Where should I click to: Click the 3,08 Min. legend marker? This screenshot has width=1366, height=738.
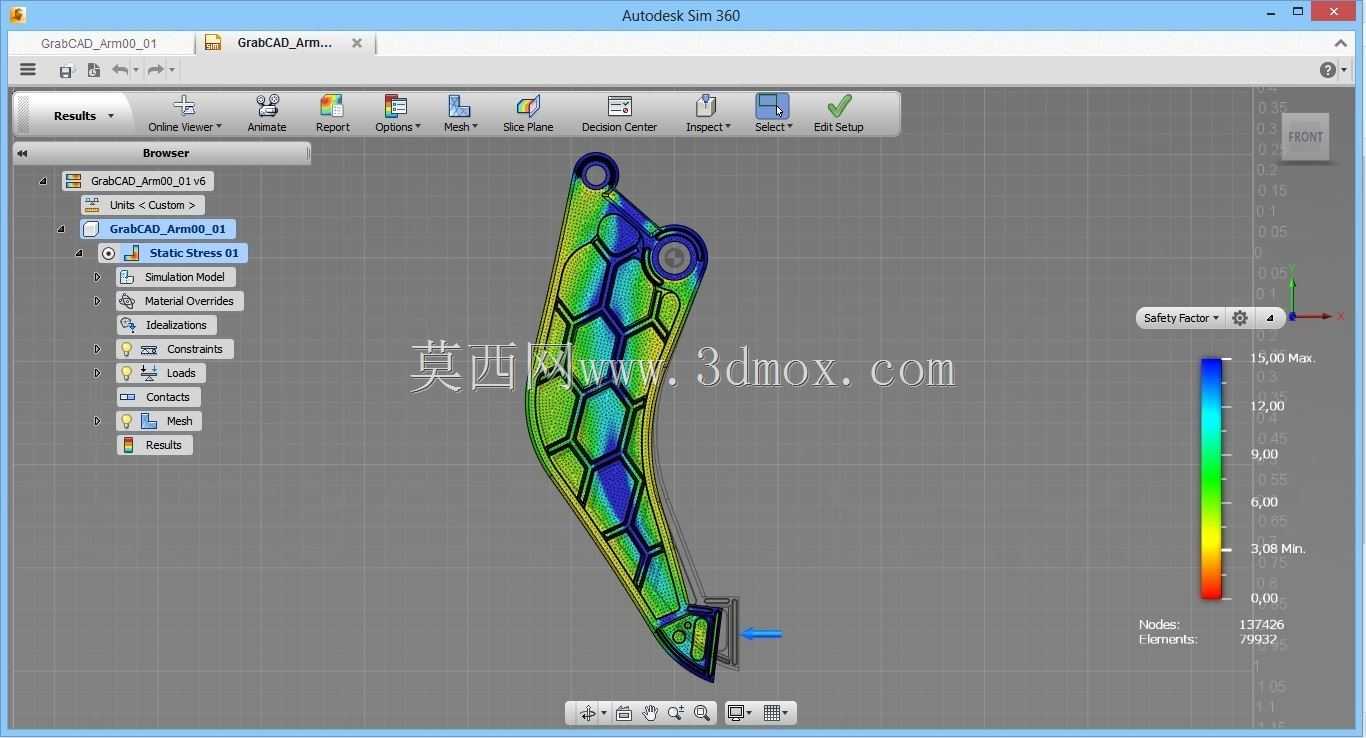point(1278,549)
